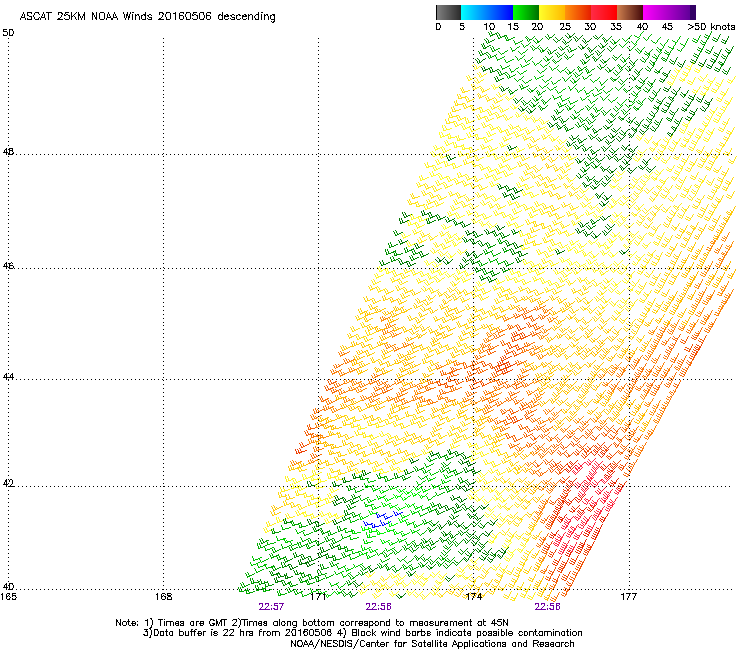The image size is (740, 650).
Task: Click the note 'Data buffer is 22 hrs'
Action: pyautogui.click(x=203, y=633)
